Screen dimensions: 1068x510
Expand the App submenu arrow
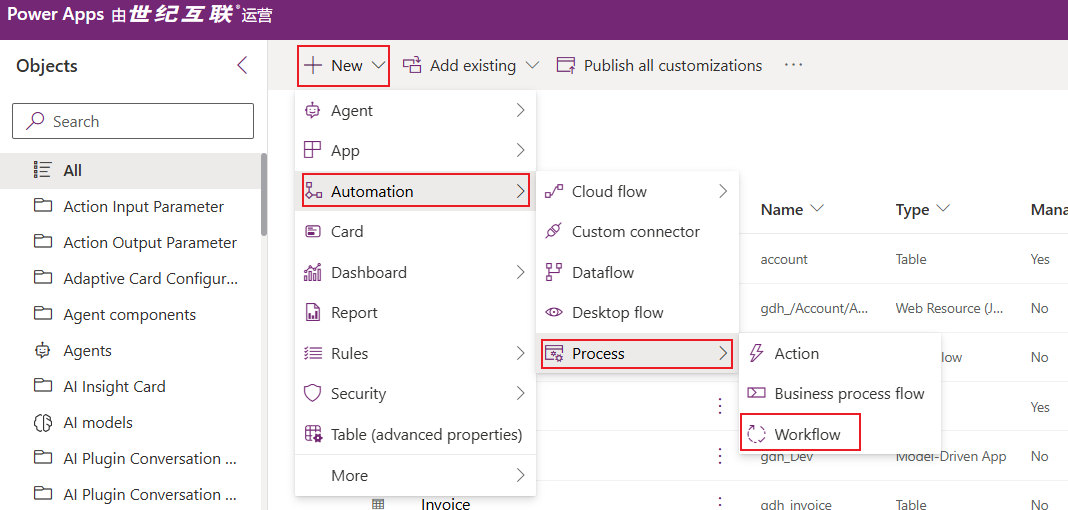pos(520,150)
